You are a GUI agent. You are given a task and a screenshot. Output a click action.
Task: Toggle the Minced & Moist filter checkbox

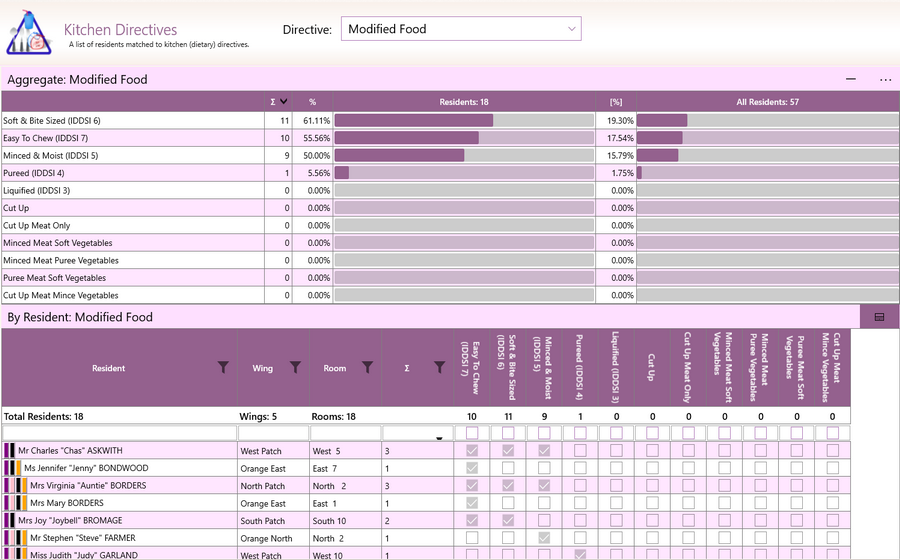point(544,433)
